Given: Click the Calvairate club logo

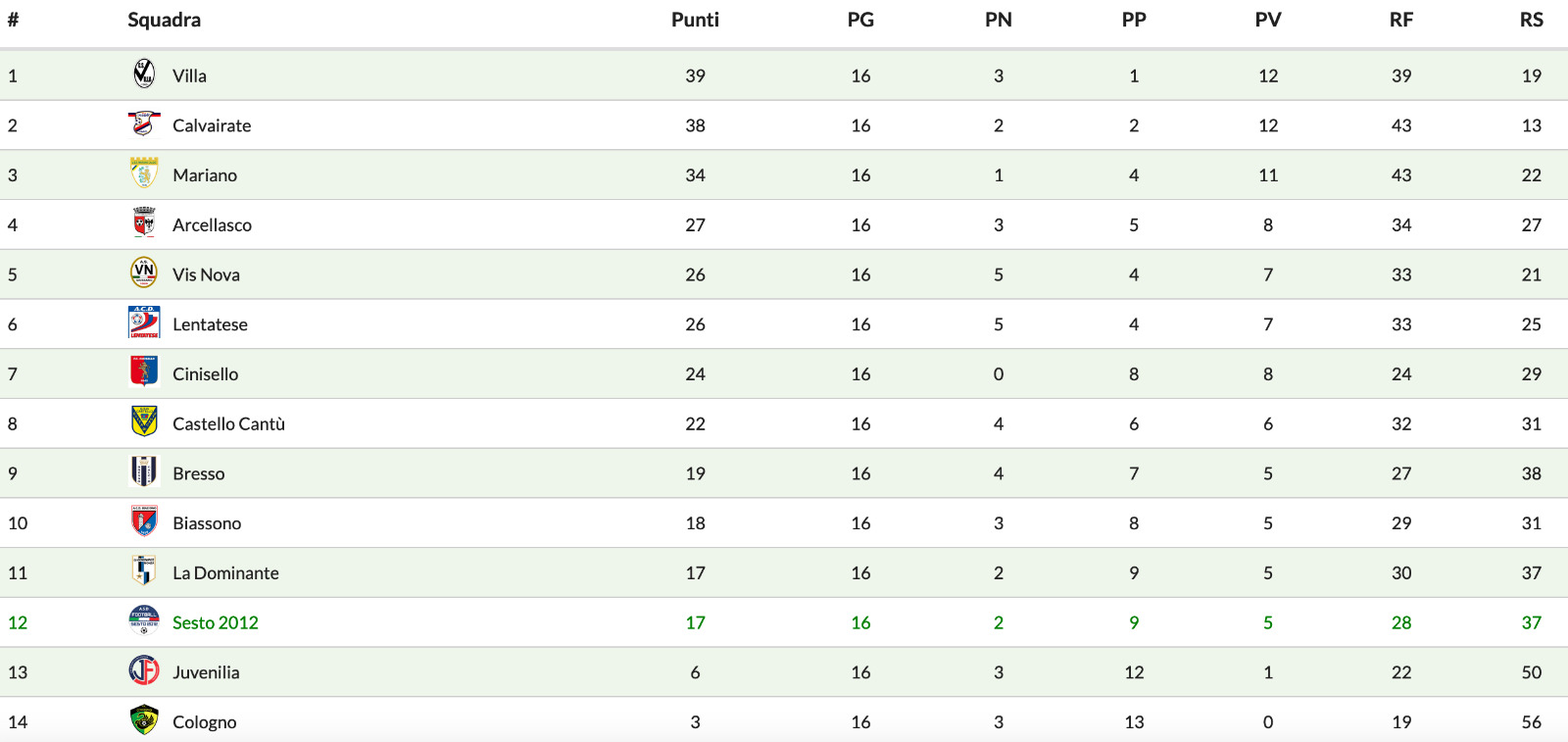Looking at the screenshot, I should click(144, 124).
